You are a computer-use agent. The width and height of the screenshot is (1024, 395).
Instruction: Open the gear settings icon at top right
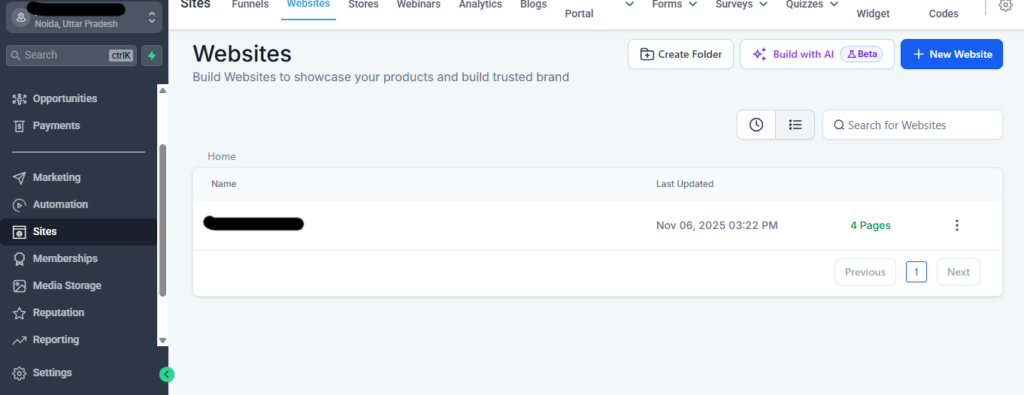pos(1005,5)
